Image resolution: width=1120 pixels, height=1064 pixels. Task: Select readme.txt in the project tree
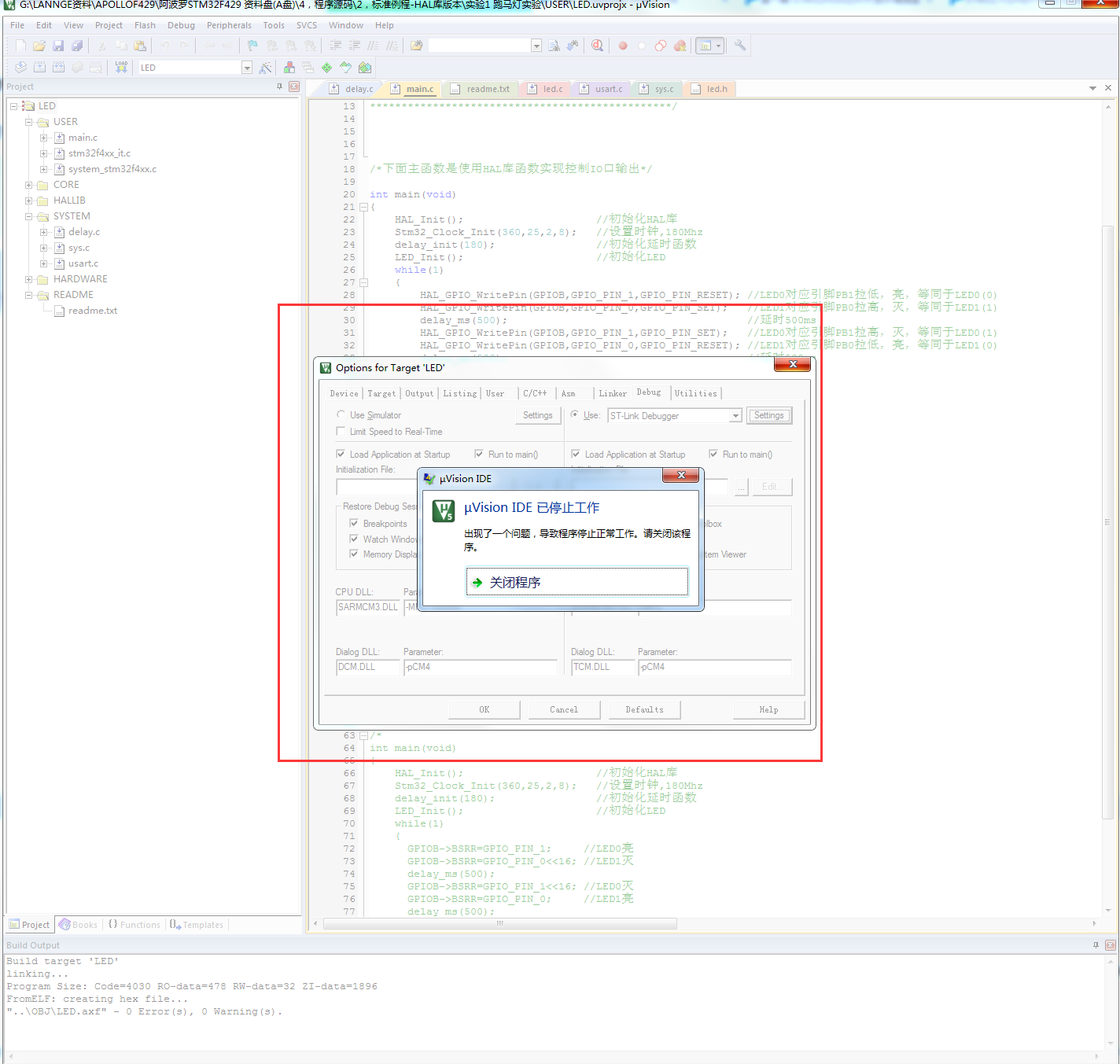point(93,311)
